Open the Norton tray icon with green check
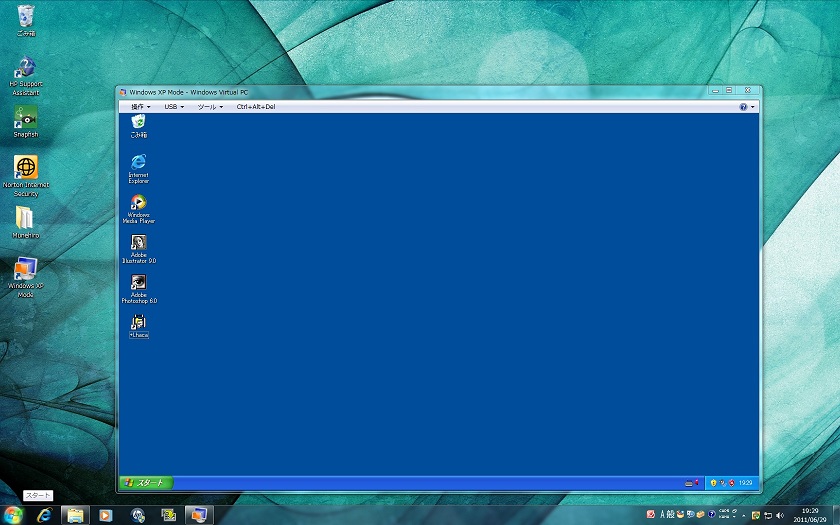The height and width of the screenshot is (525, 840). pos(756,515)
